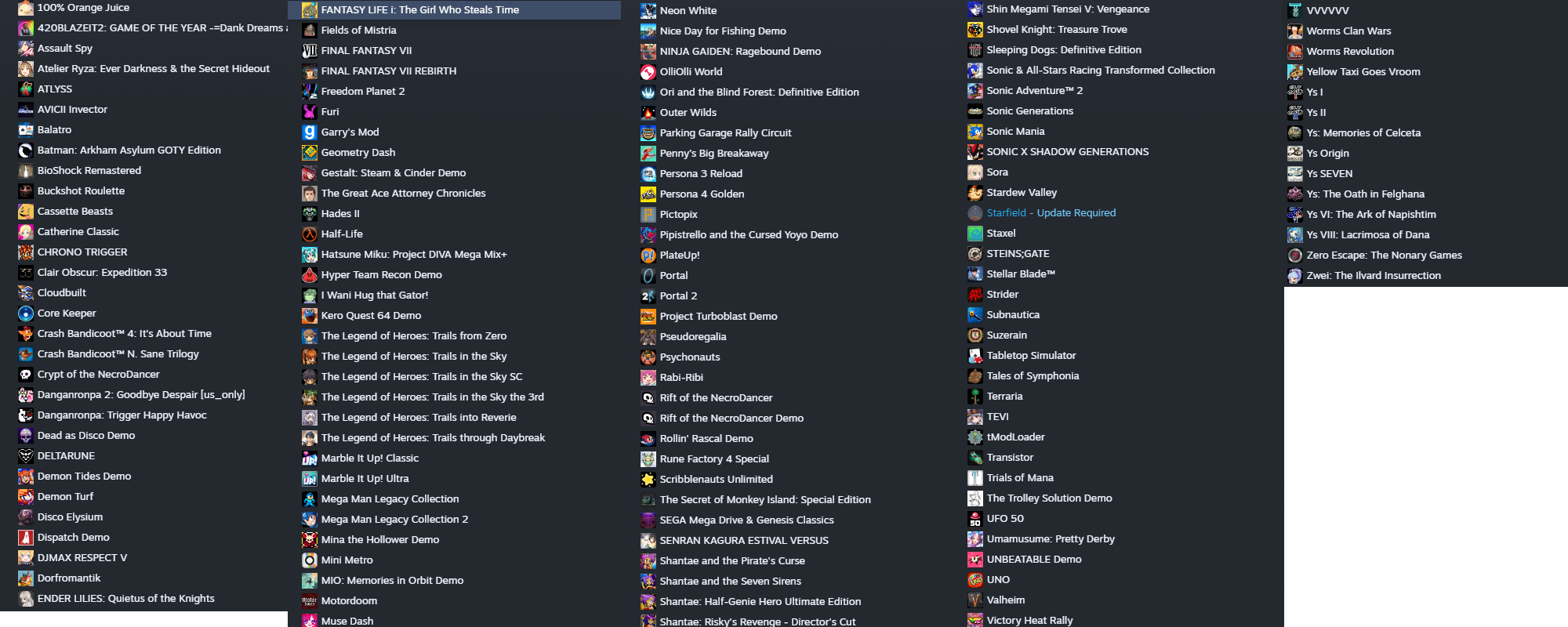Select Hatsune Miku: Project DIVA Mega Mix+

click(414, 255)
